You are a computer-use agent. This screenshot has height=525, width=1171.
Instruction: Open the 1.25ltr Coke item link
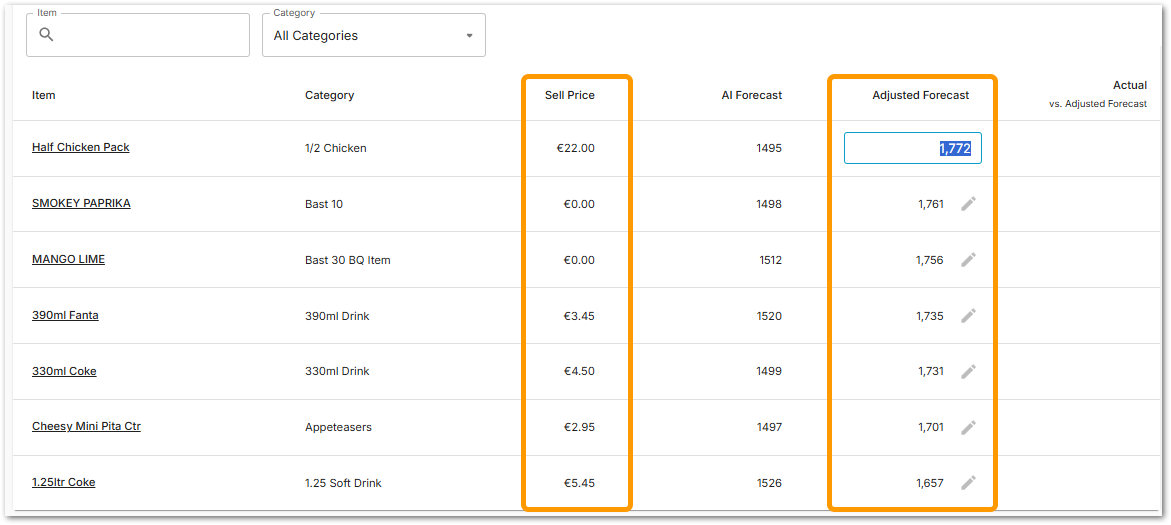click(x=63, y=482)
